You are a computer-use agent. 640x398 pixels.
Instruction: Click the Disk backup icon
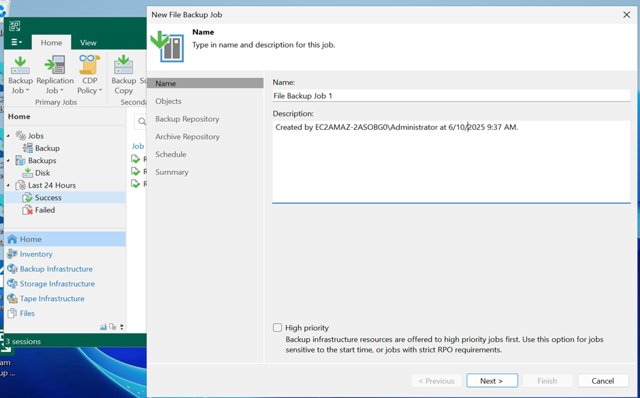click(x=27, y=173)
